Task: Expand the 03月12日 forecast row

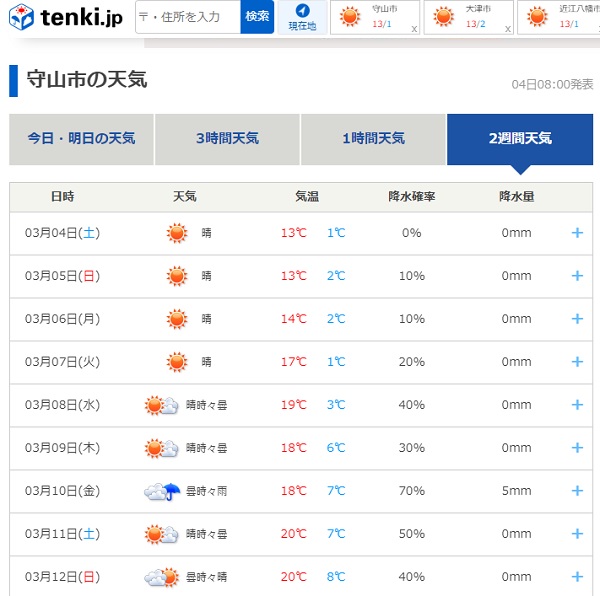Action: coord(577,577)
